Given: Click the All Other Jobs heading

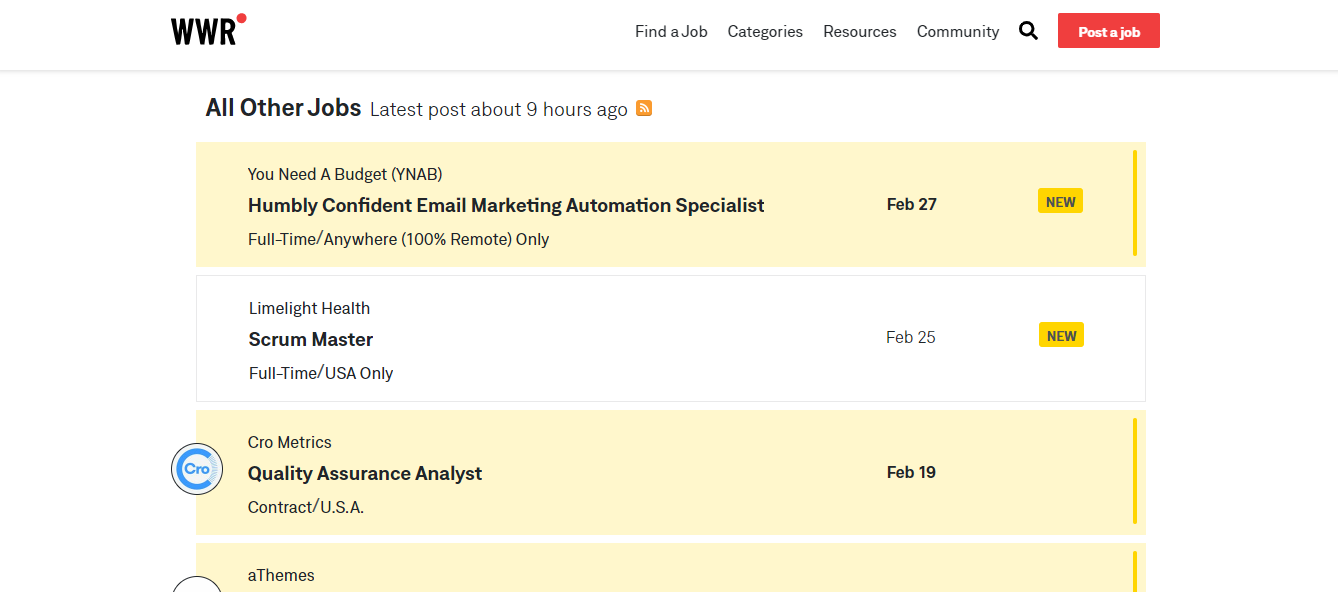Looking at the screenshot, I should tap(283, 108).
